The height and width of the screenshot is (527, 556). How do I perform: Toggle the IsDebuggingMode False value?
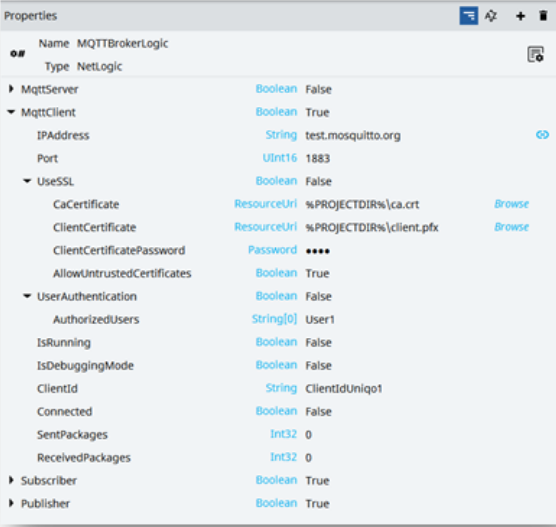click(x=318, y=366)
